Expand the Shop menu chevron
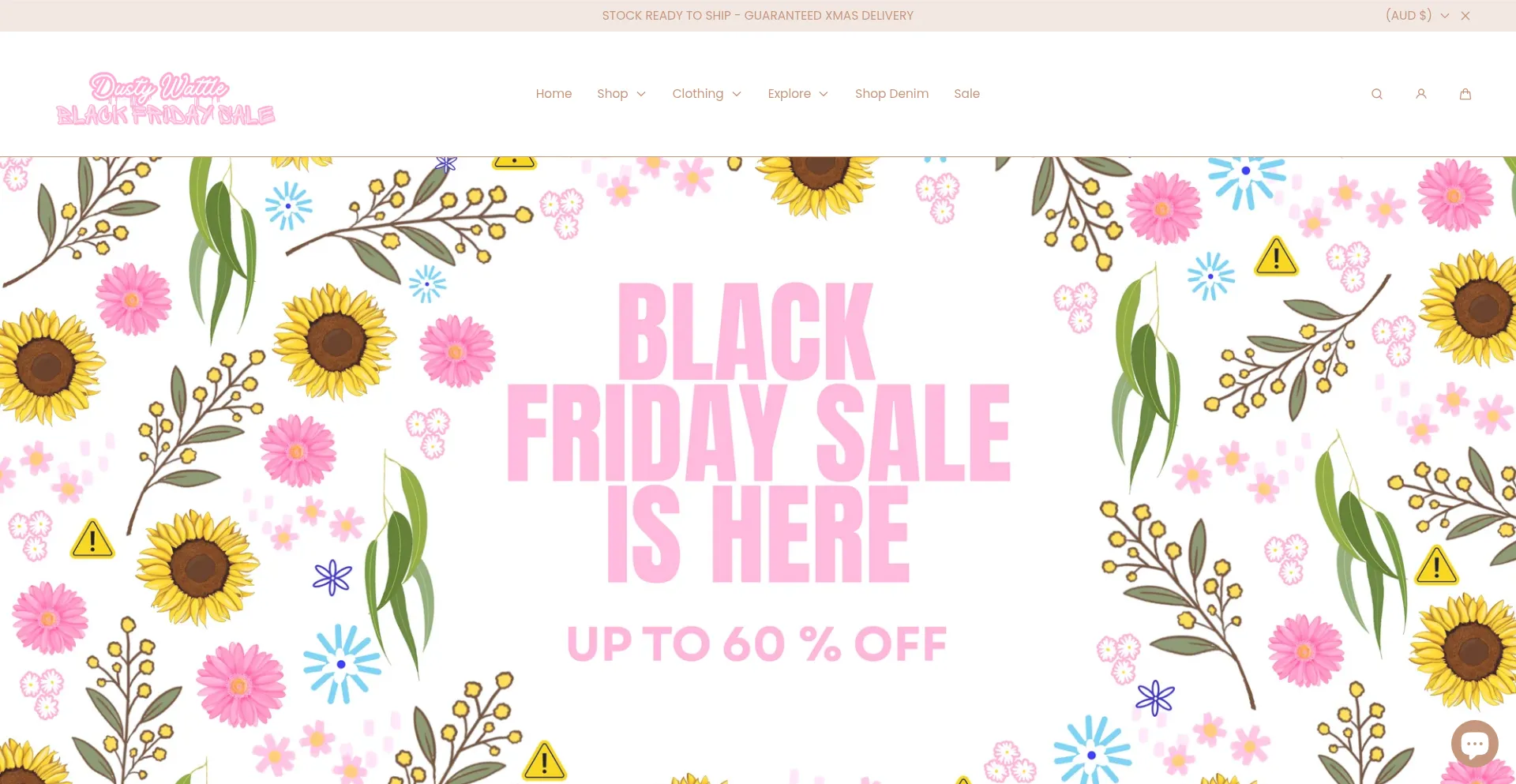Screen dimensions: 1516x784 pos(641,94)
